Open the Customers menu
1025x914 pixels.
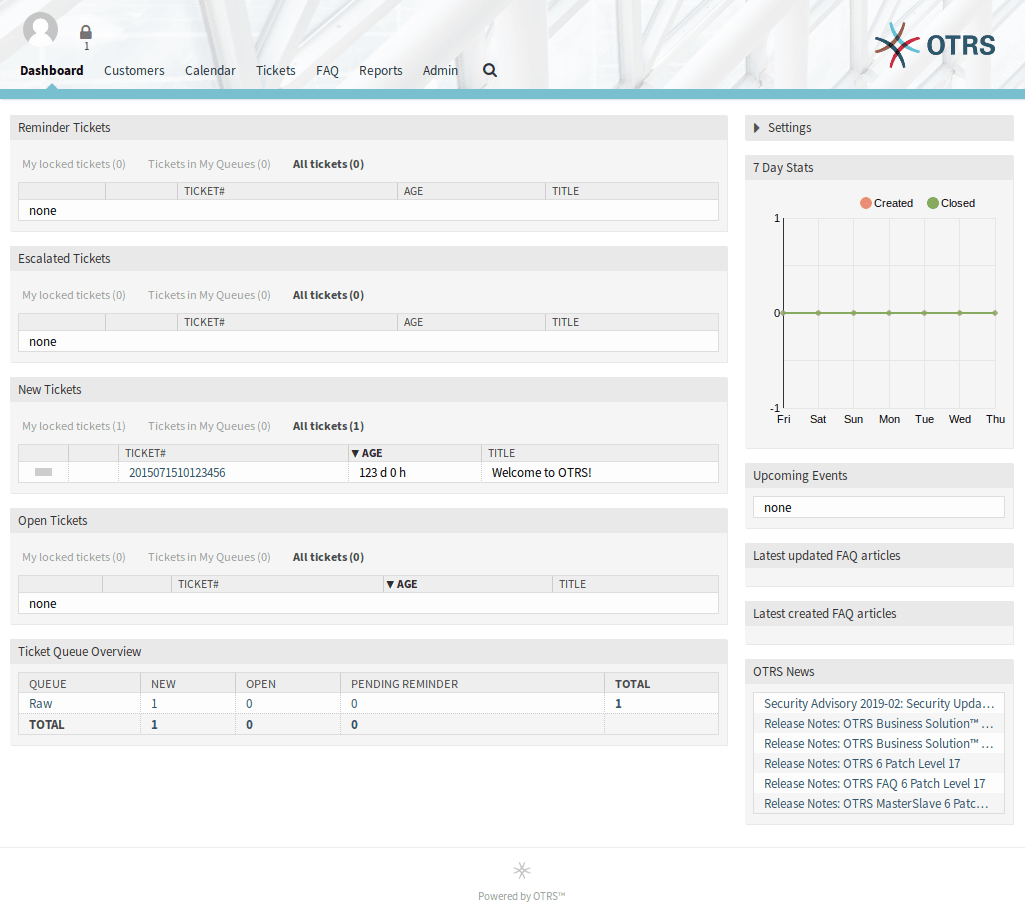[x=134, y=70]
